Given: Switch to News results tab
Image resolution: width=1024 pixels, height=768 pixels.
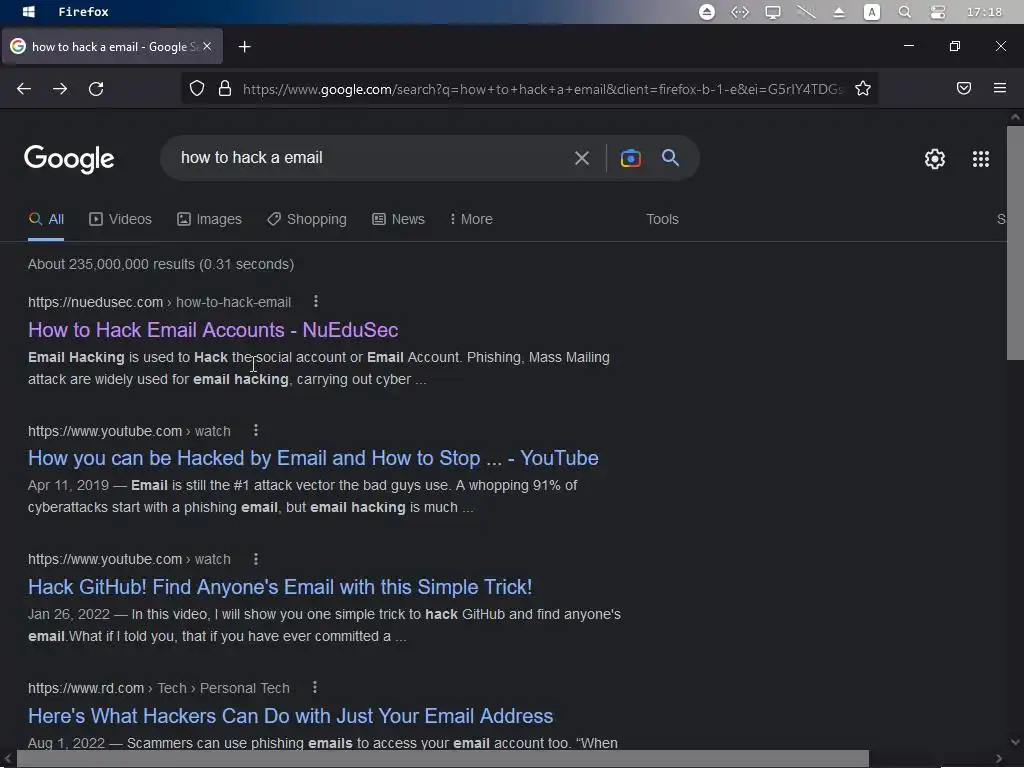Looking at the screenshot, I should 398,219.
